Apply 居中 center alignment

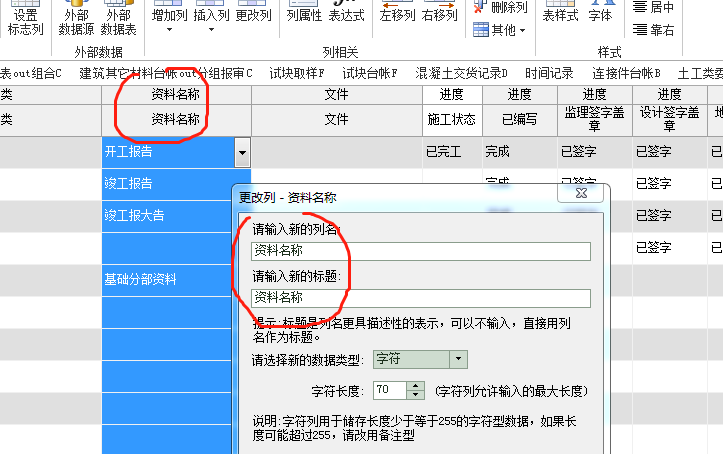[655, 7]
